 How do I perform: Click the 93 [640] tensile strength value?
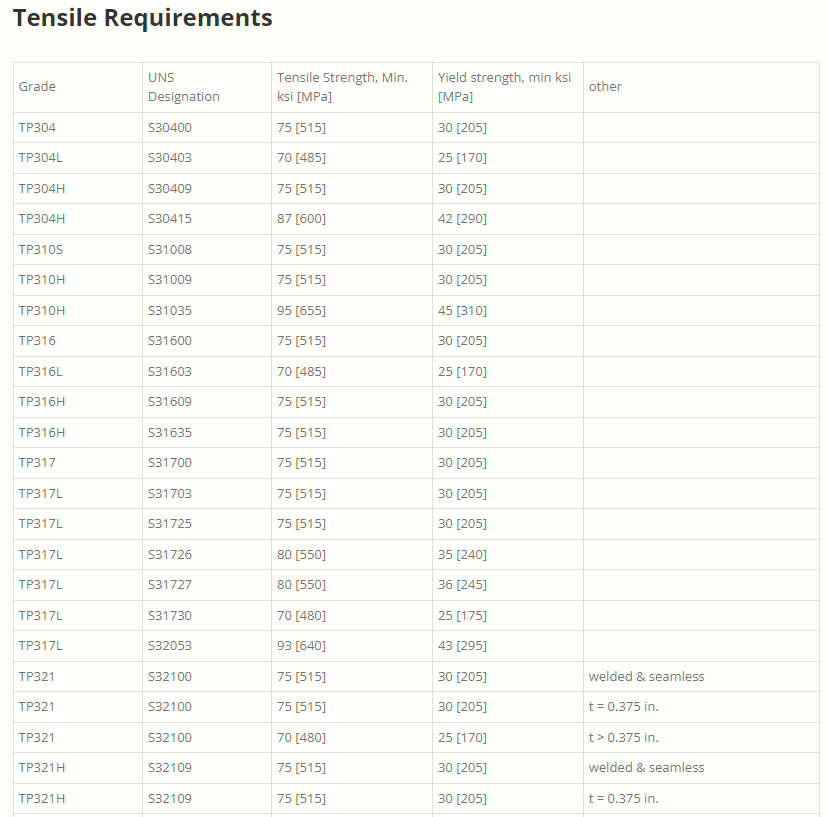click(301, 646)
